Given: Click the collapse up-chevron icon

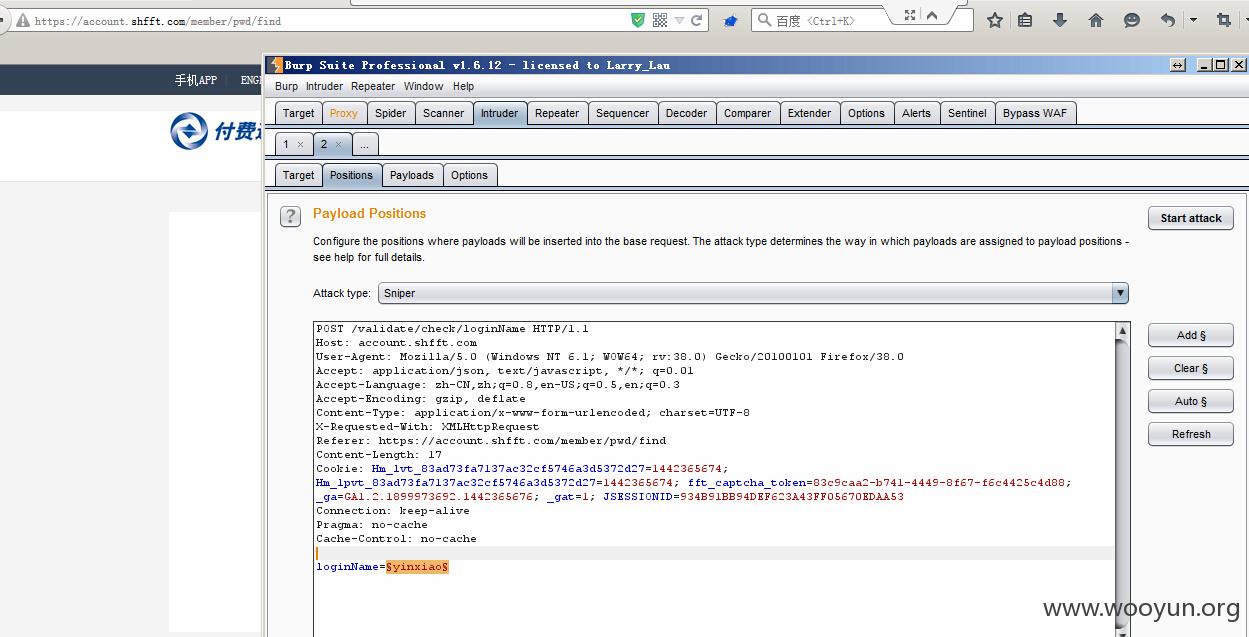Looking at the screenshot, I should (x=932, y=15).
